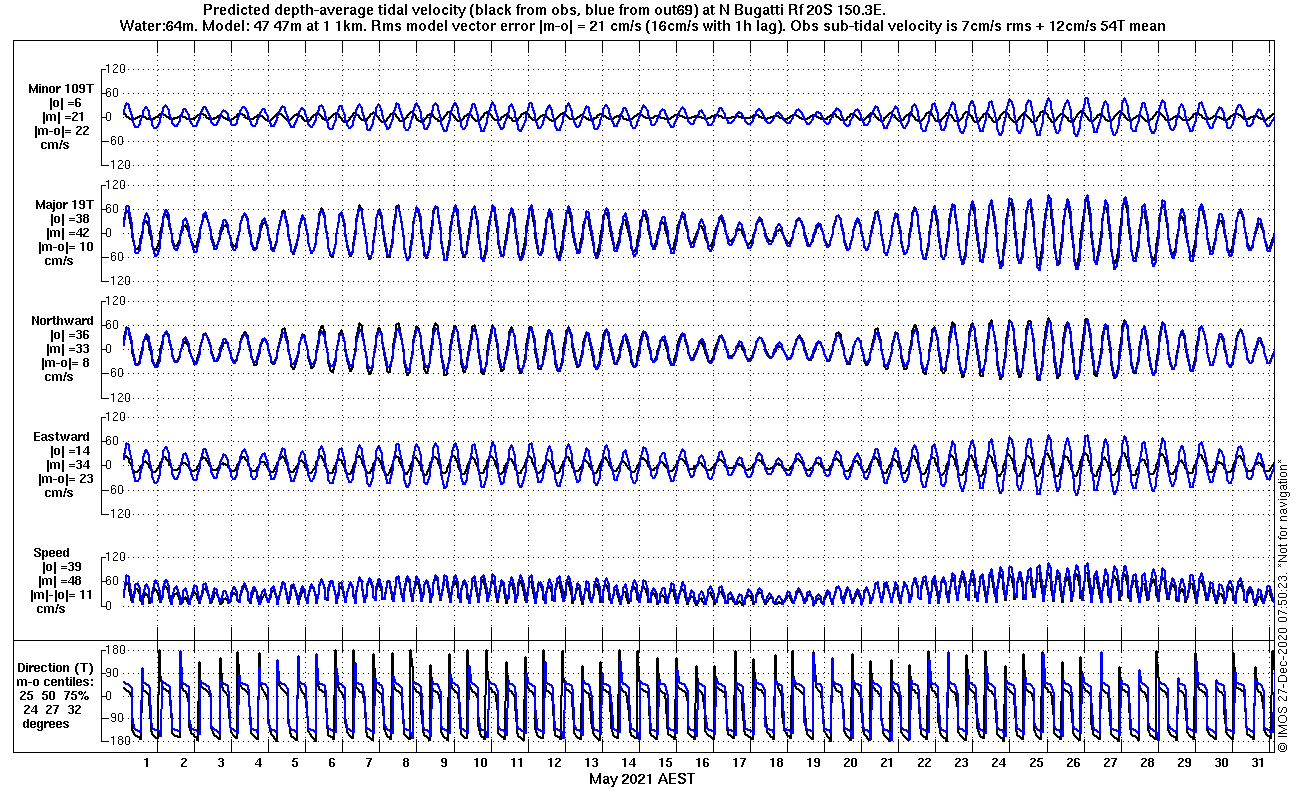Select the 'Minor 109T' panel label
Image resolution: width=1300 pixels, height=800 pixels.
tap(60, 89)
